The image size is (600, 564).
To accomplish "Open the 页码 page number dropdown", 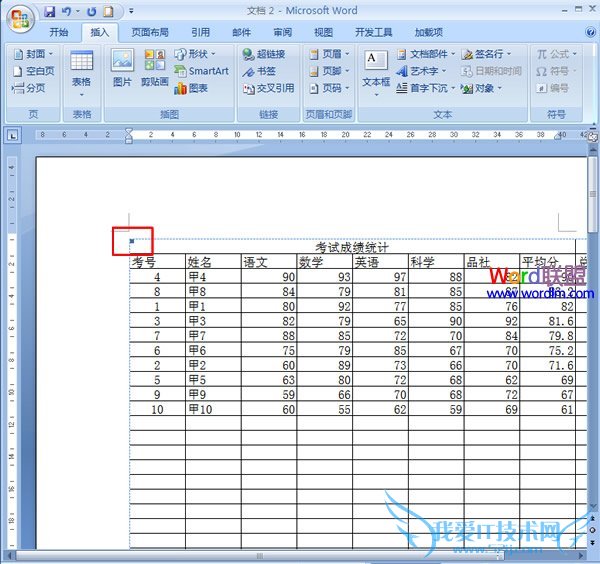I will pos(329,88).
